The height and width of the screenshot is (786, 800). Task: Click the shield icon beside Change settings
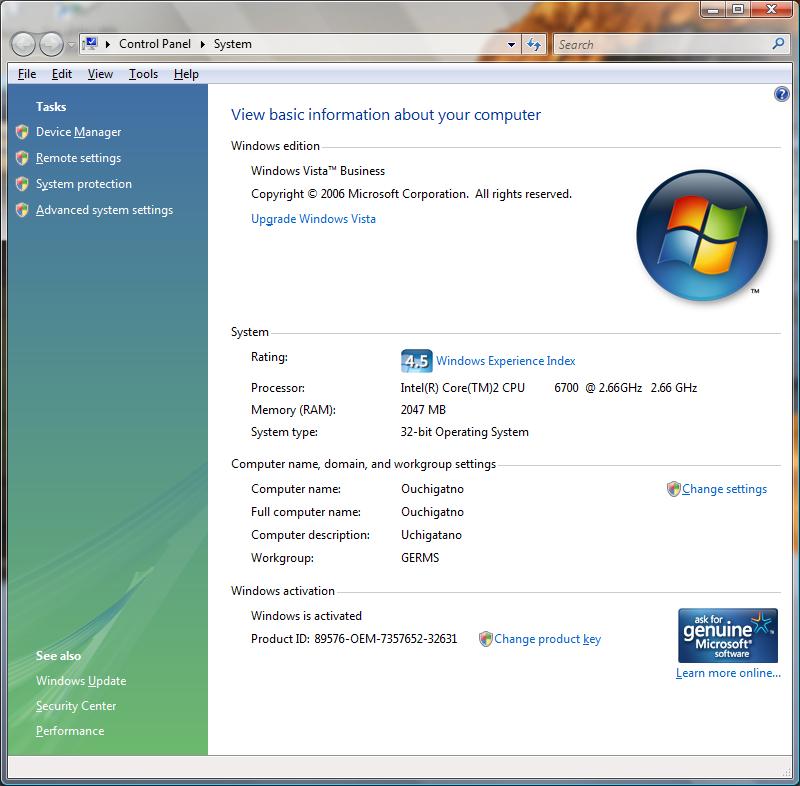click(673, 489)
